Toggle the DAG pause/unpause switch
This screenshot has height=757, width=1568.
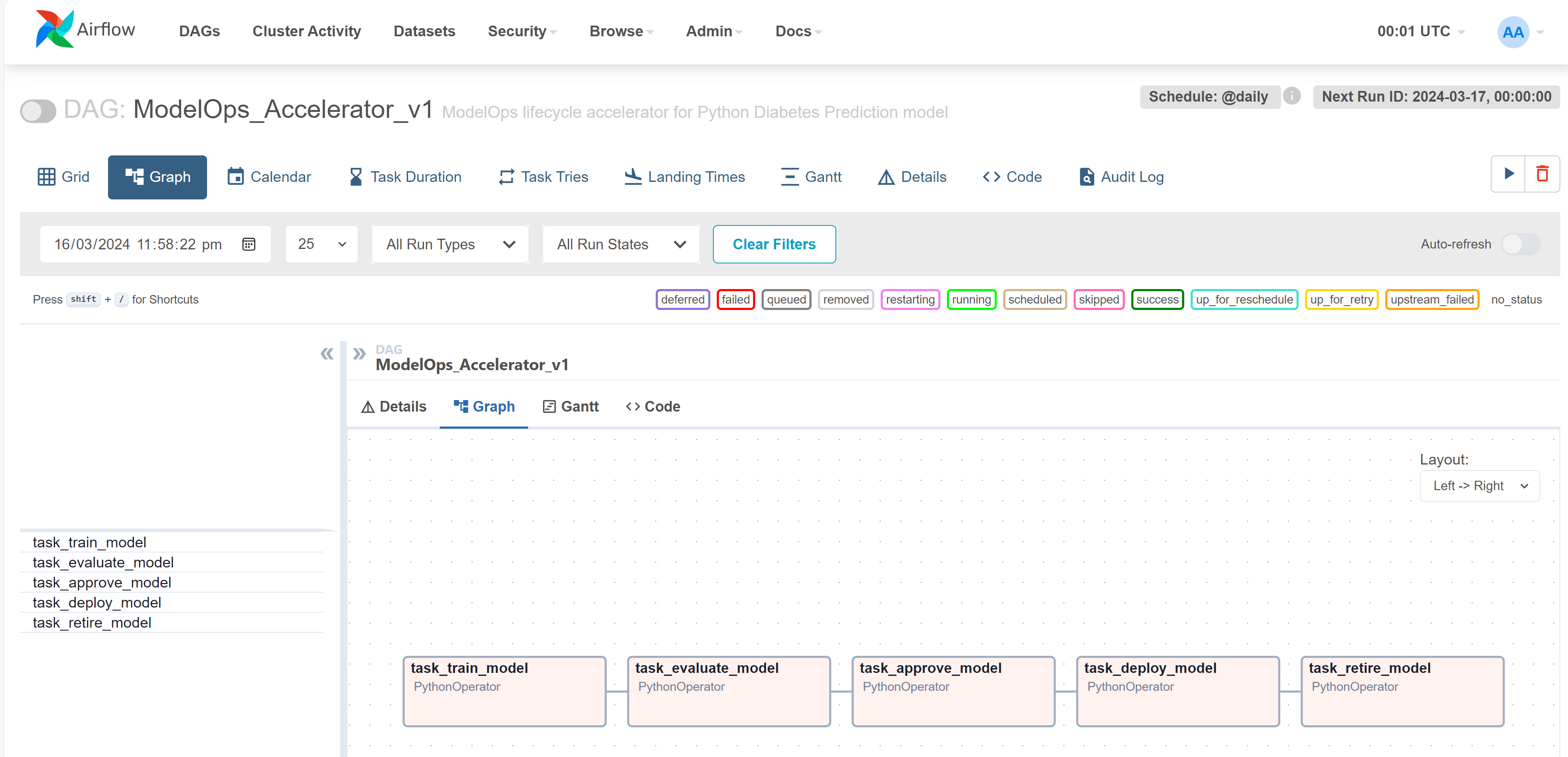point(38,111)
